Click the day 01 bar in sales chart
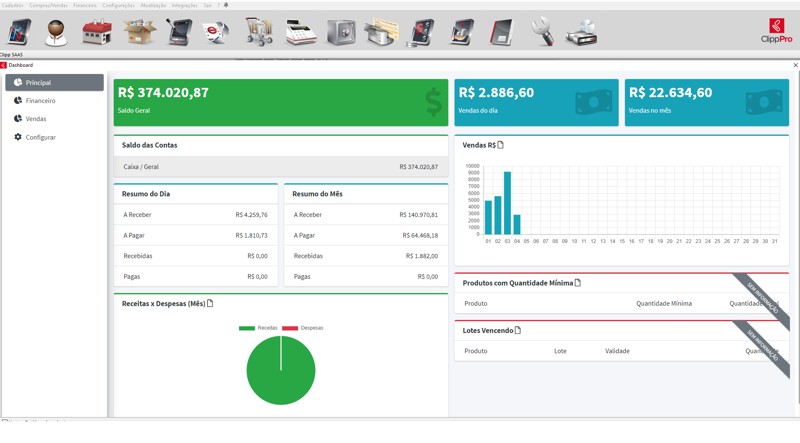The image size is (800, 443). click(488, 217)
